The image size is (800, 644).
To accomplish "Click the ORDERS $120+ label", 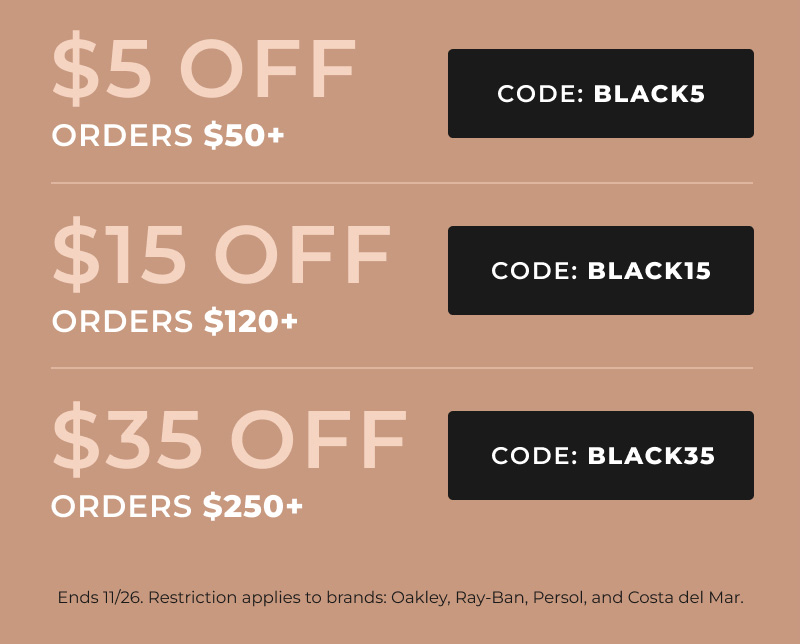I will (x=174, y=321).
